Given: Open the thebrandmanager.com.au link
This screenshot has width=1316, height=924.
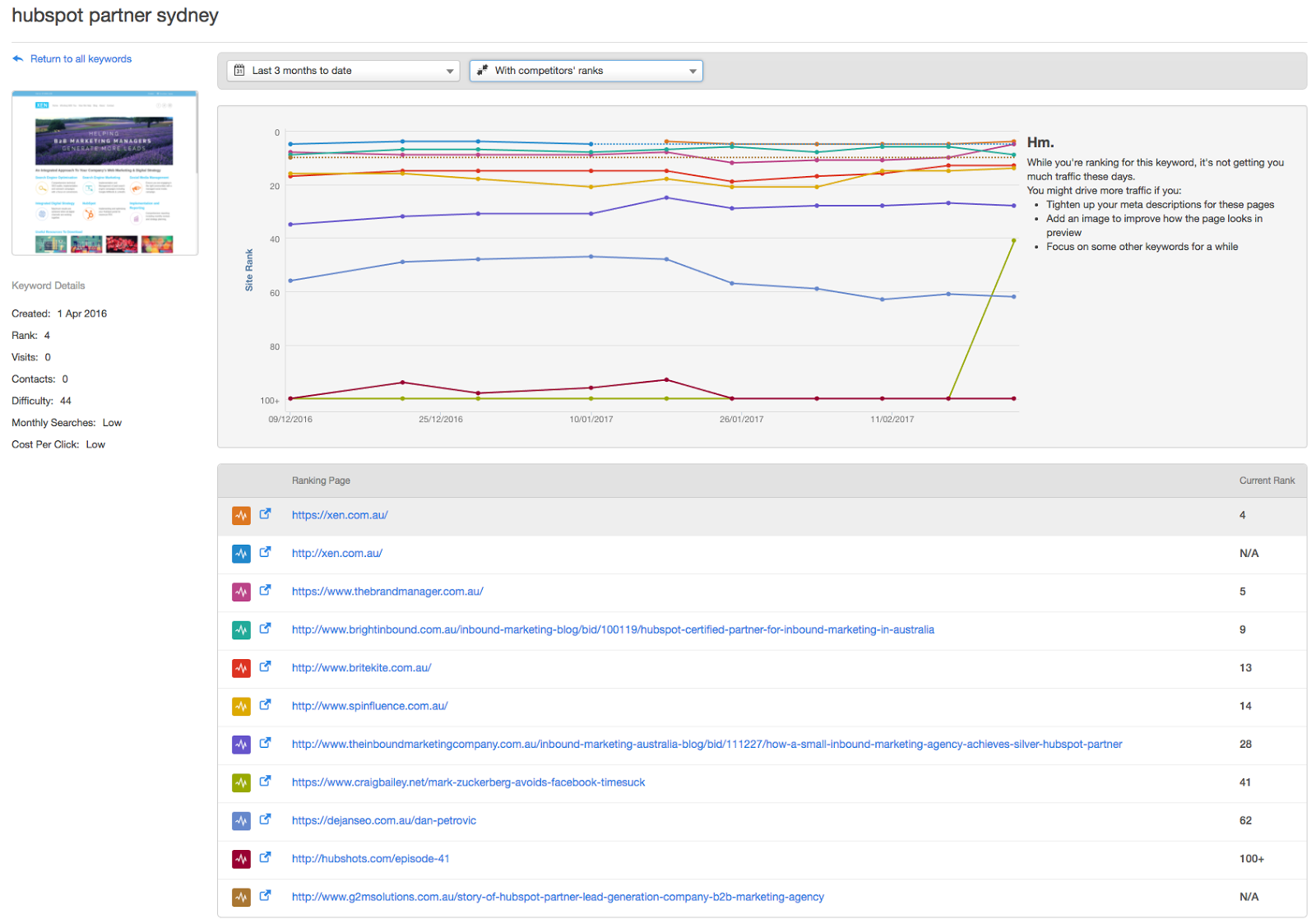Looking at the screenshot, I should 387,592.
